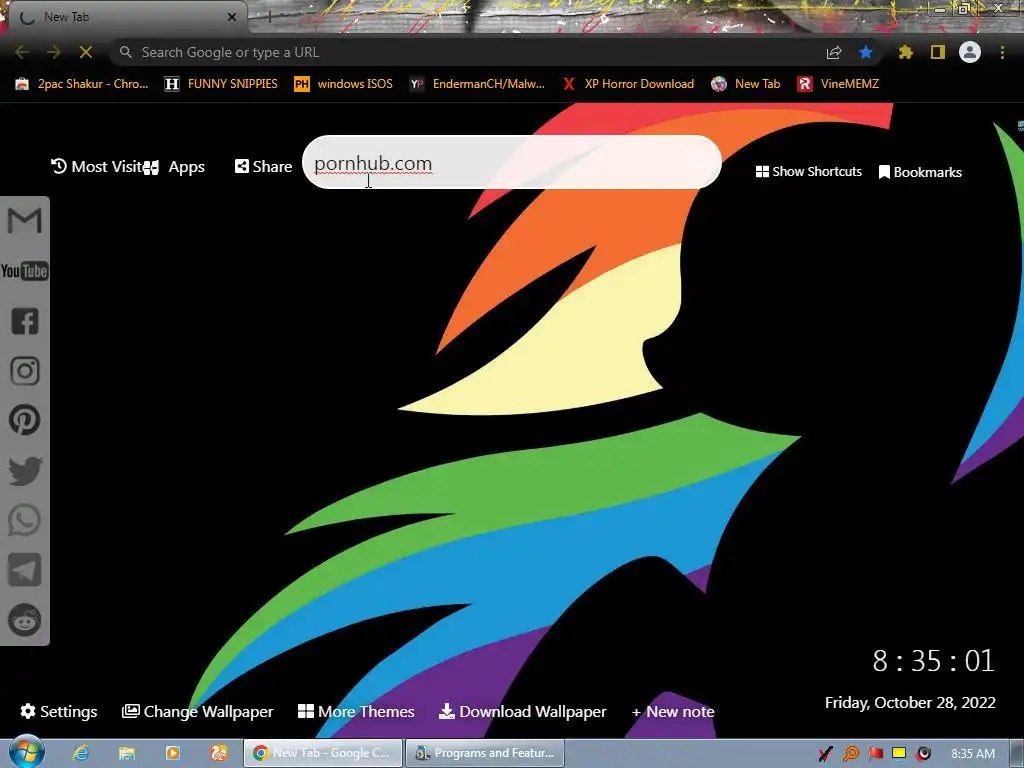Open the taskbar clock showing 8:35 AM
This screenshot has width=1024, height=768.
[972, 754]
